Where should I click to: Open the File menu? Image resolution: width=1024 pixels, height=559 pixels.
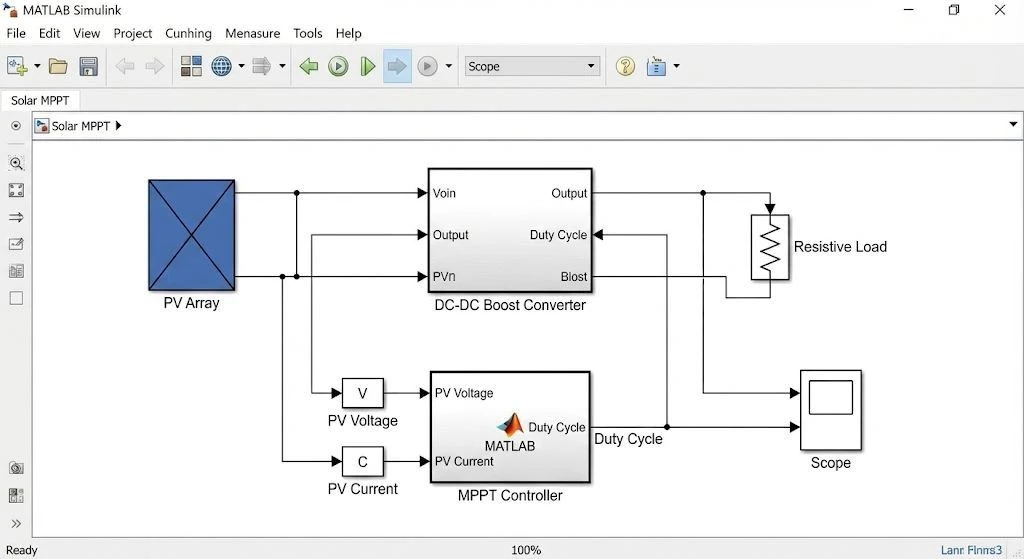pyautogui.click(x=16, y=33)
